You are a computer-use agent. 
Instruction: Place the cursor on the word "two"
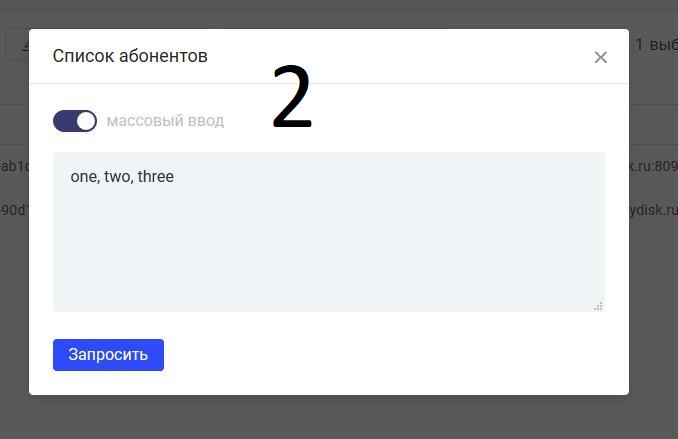(x=118, y=176)
